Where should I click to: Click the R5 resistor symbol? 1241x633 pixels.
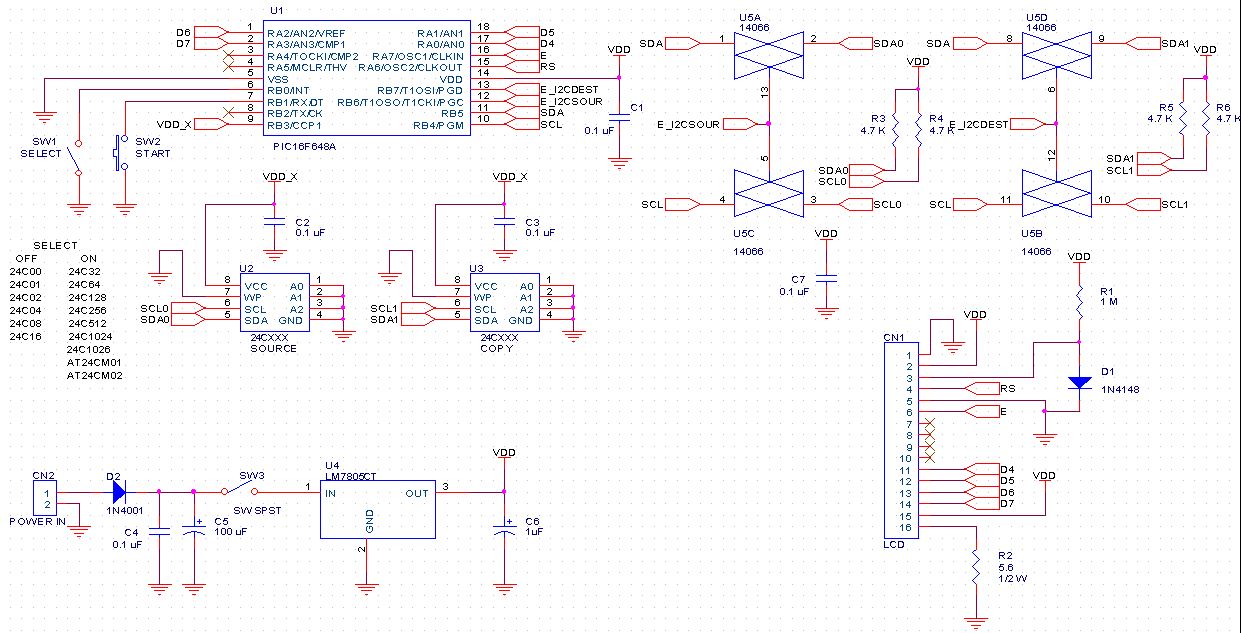click(1183, 119)
